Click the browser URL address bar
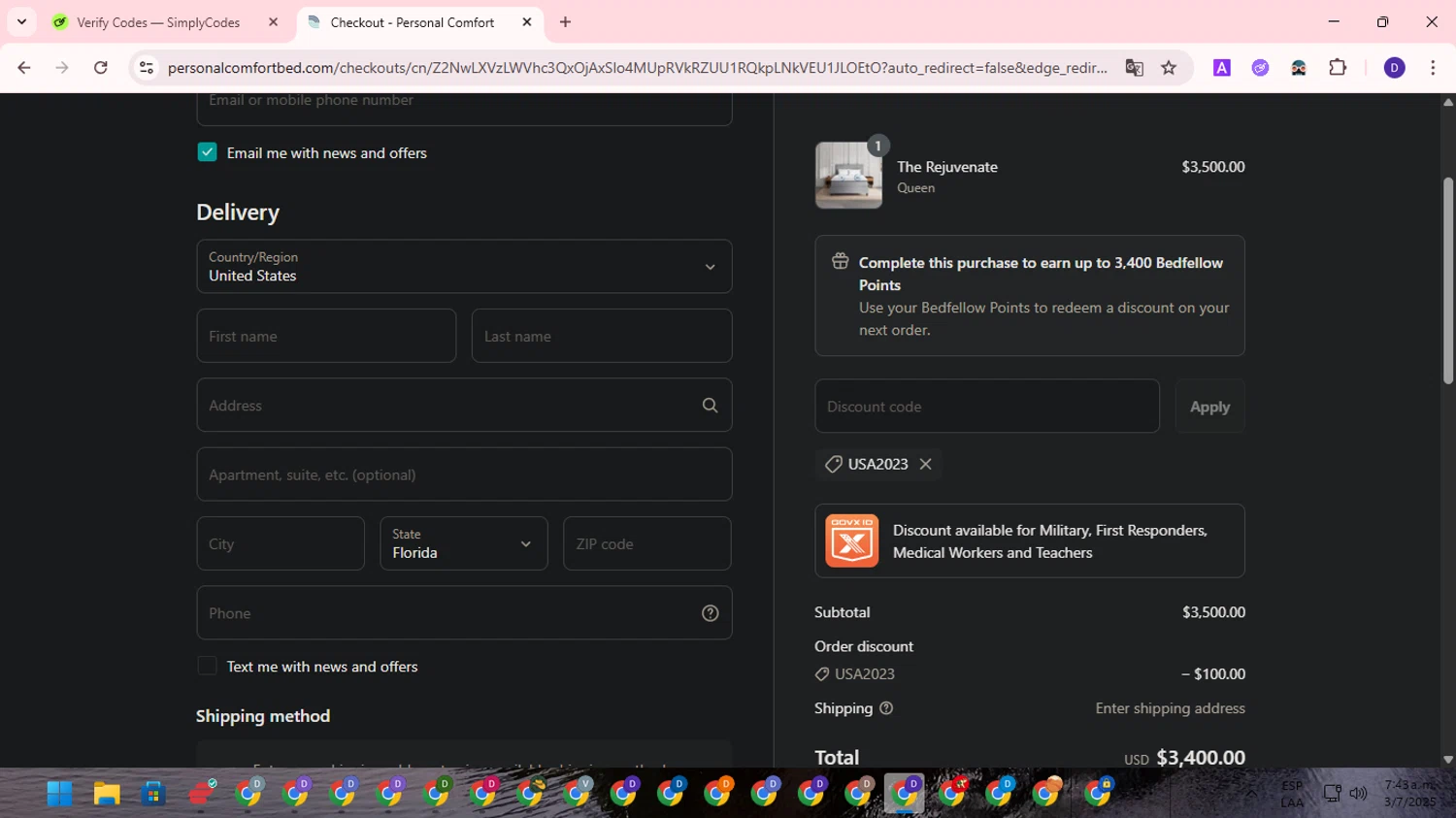The width and height of the screenshot is (1456, 818). point(638,68)
